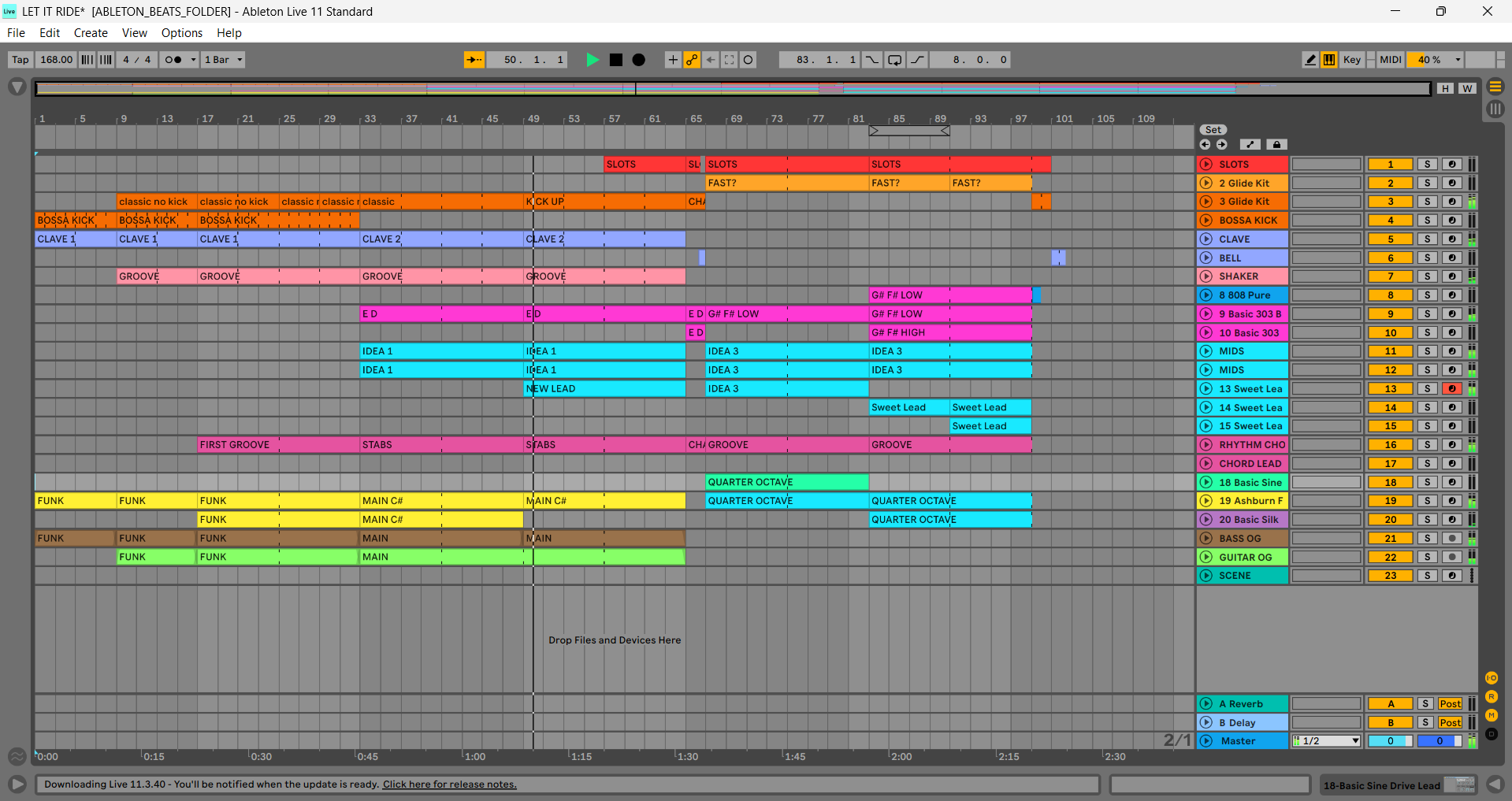The image size is (1512, 801).
Task: Open the Options menu
Action: click(x=182, y=33)
